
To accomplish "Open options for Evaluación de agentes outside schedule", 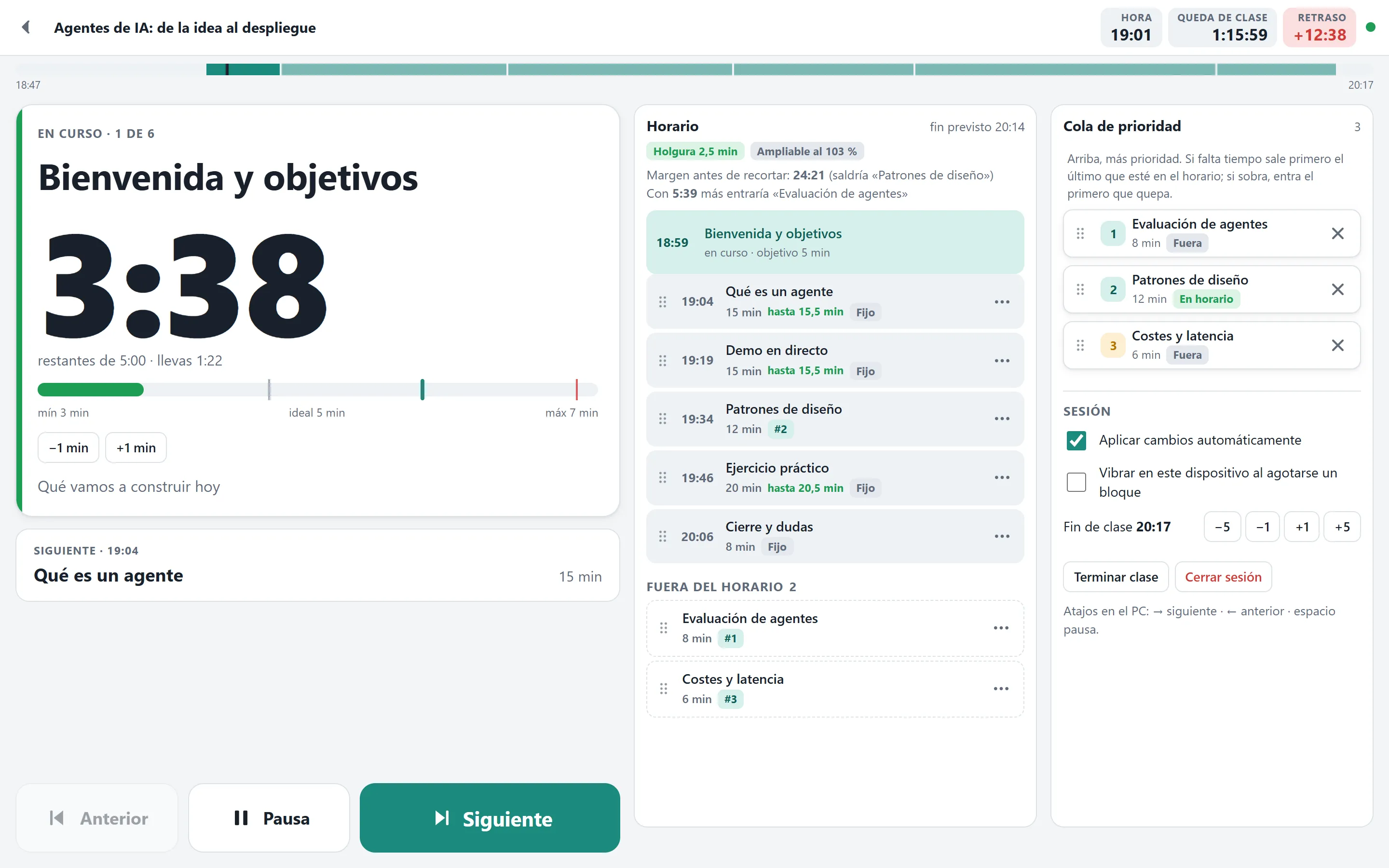I will [x=1001, y=628].
